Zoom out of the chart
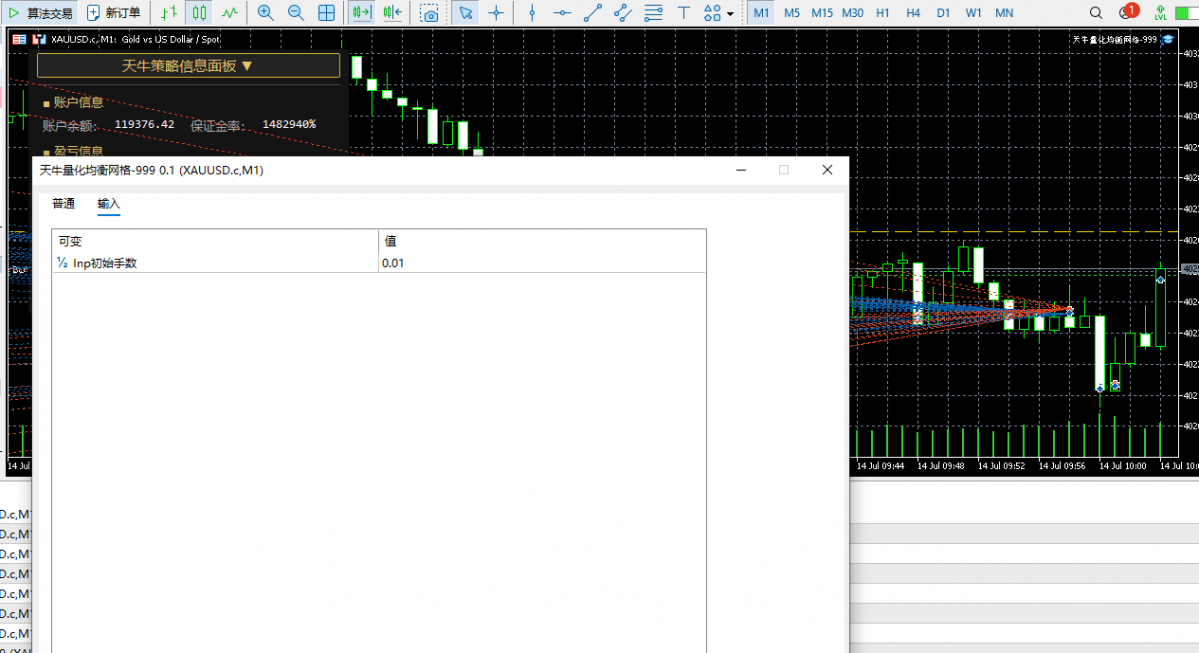This screenshot has width=1199, height=653. pos(296,13)
